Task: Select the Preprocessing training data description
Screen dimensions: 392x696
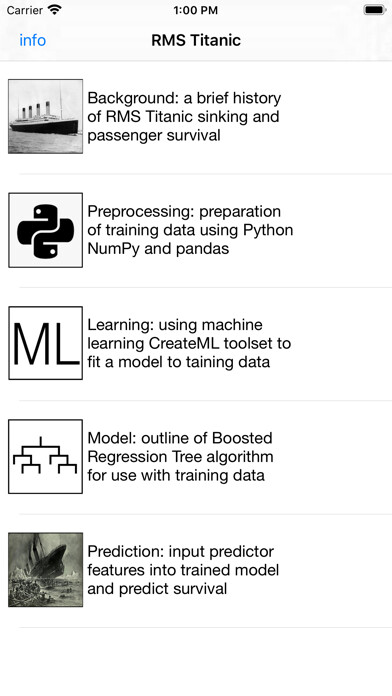Action: (190, 230)
